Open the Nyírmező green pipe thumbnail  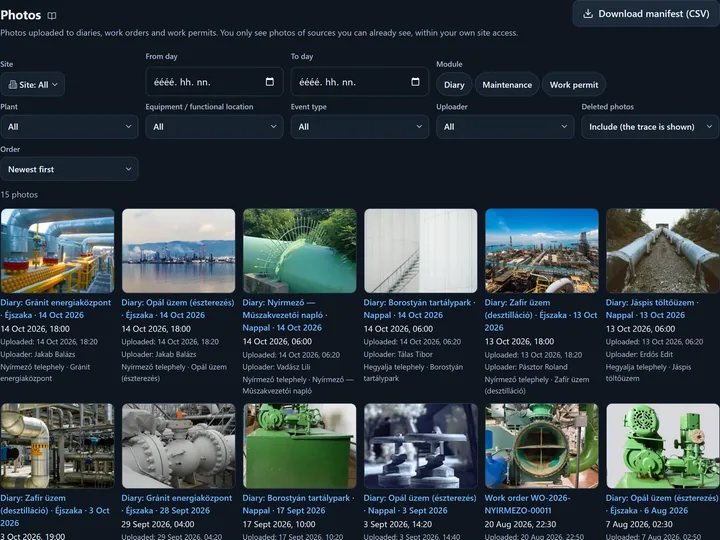click(x=299, y=251)
